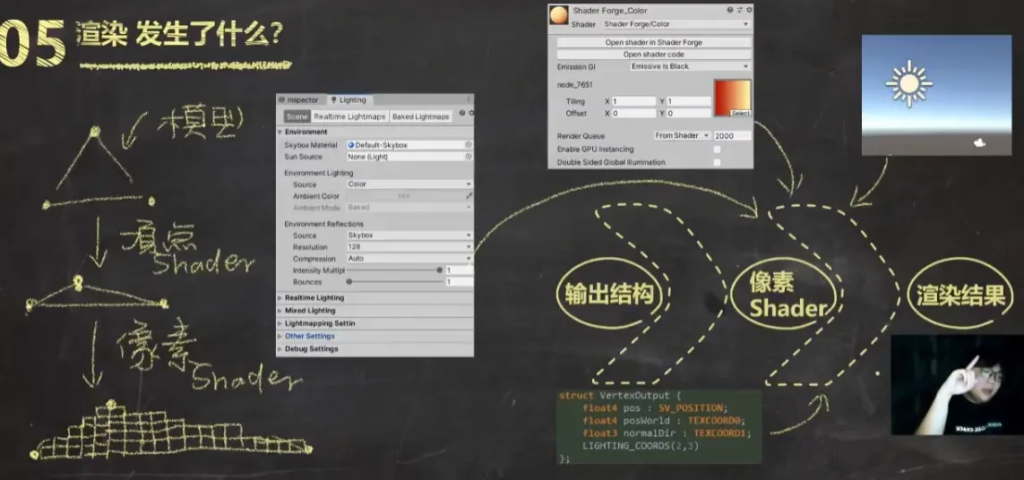
Task: Expand the Realtime Lighting section
Action: pyautogui.click(x=314, y=298)
